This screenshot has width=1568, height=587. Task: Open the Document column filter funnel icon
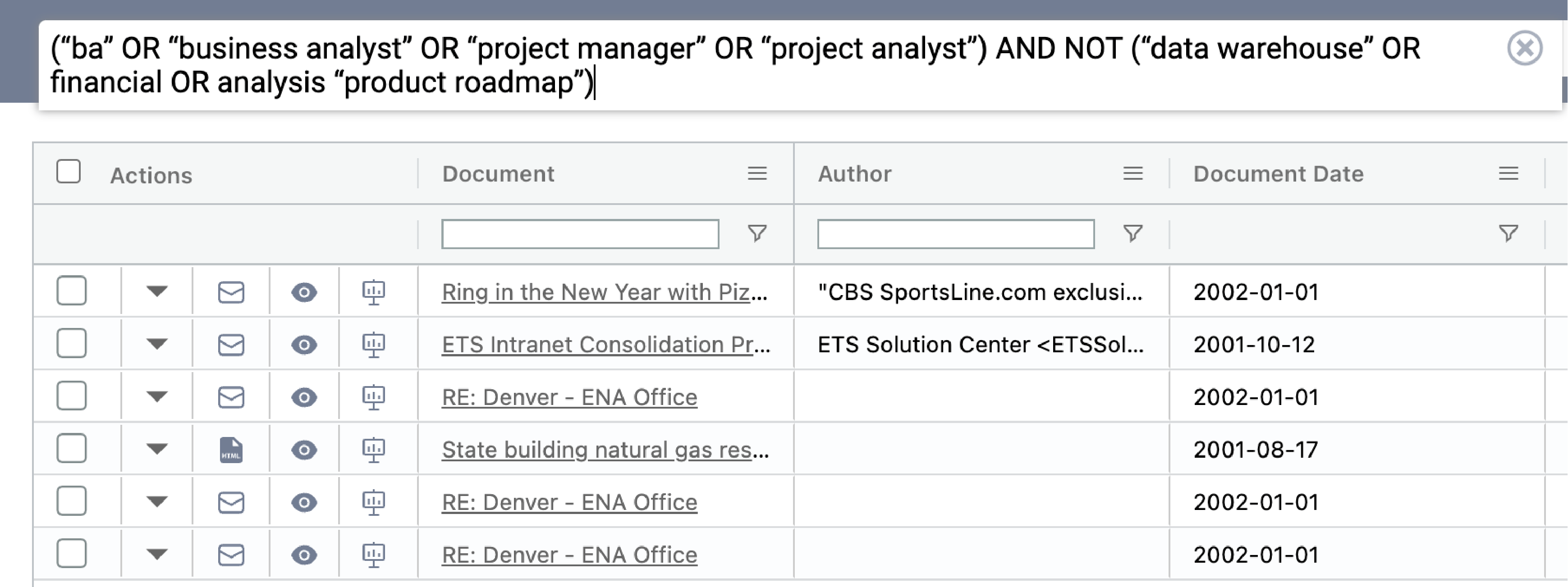757,233
